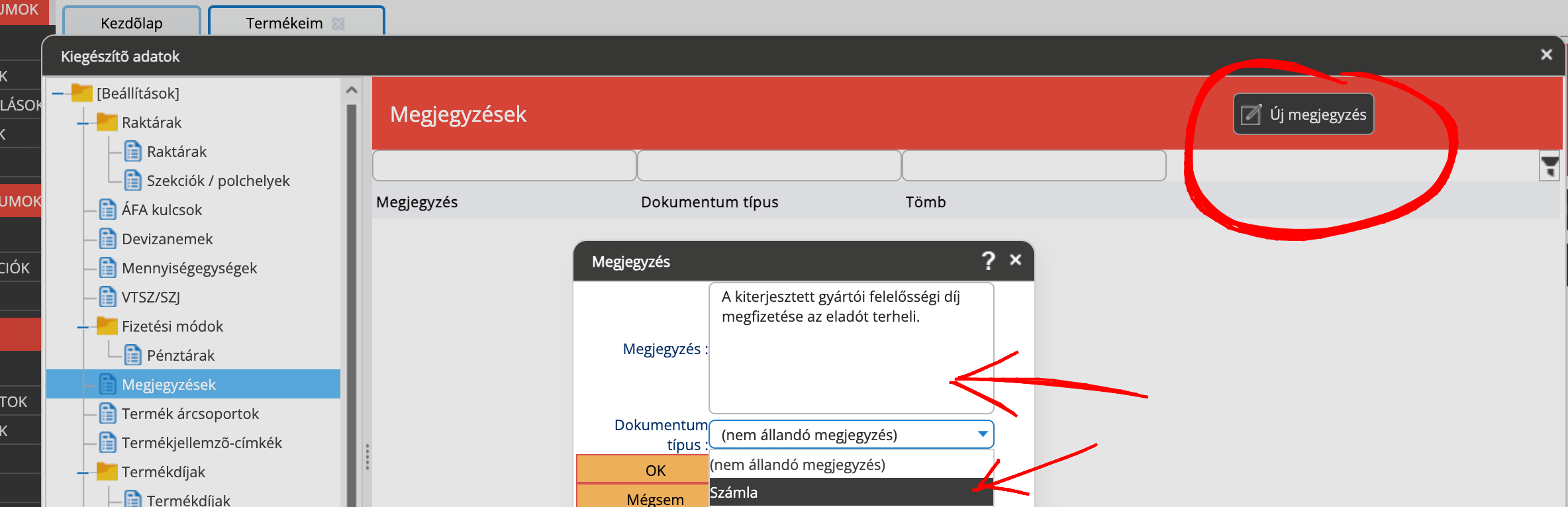This screenshot has height=507, width=1568.
Task: Collapse the Raktárak folder node
Action: coord(83,123)
